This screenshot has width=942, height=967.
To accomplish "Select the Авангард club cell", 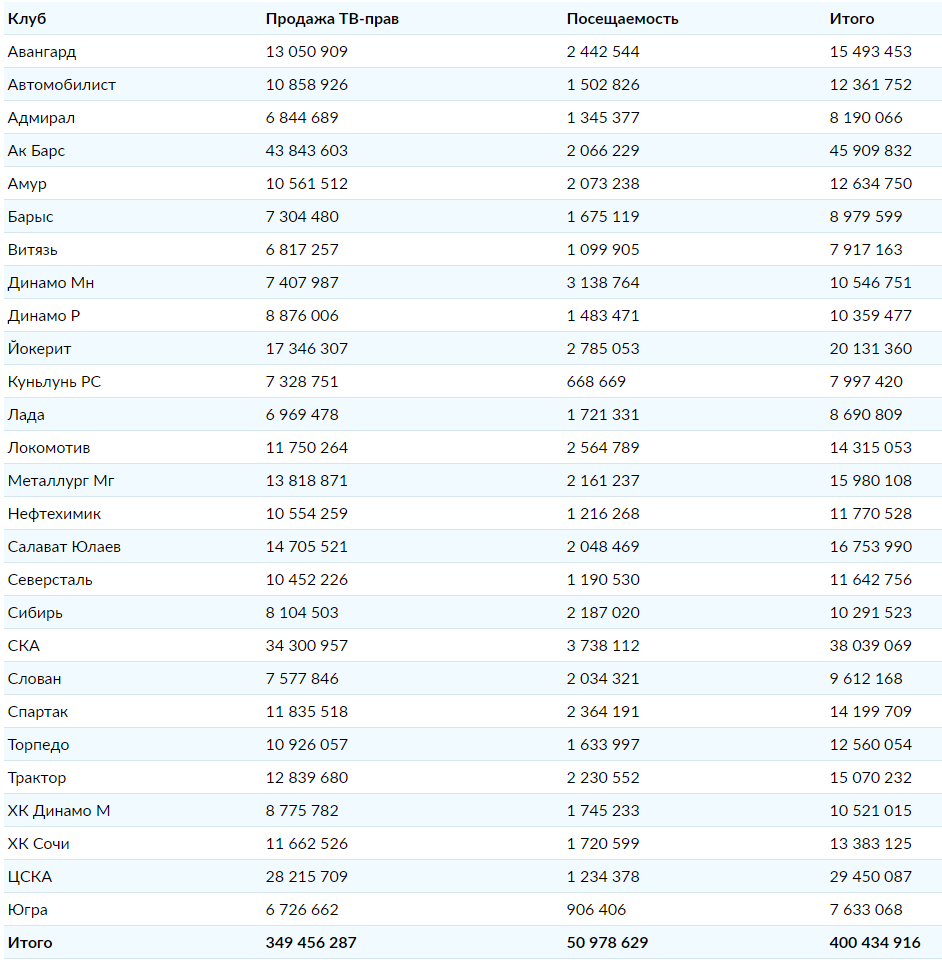I will point(42,52).
